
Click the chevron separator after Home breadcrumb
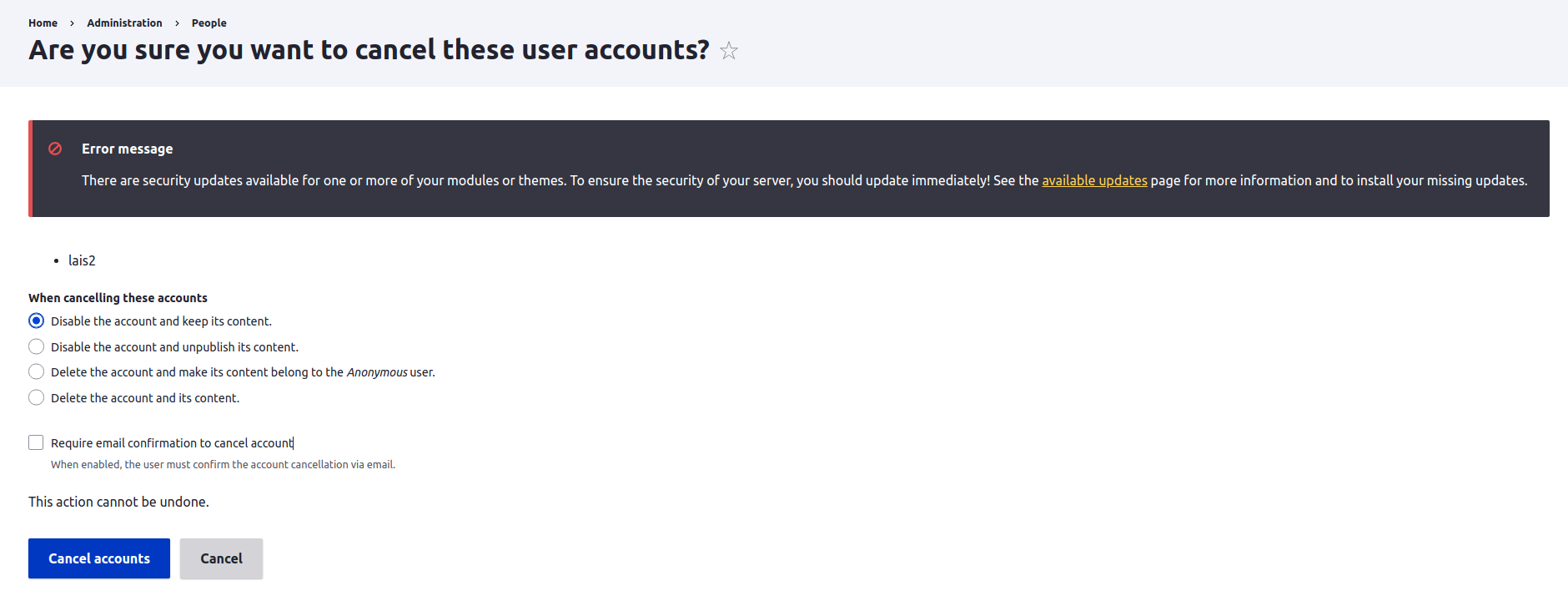pos(73,23)
